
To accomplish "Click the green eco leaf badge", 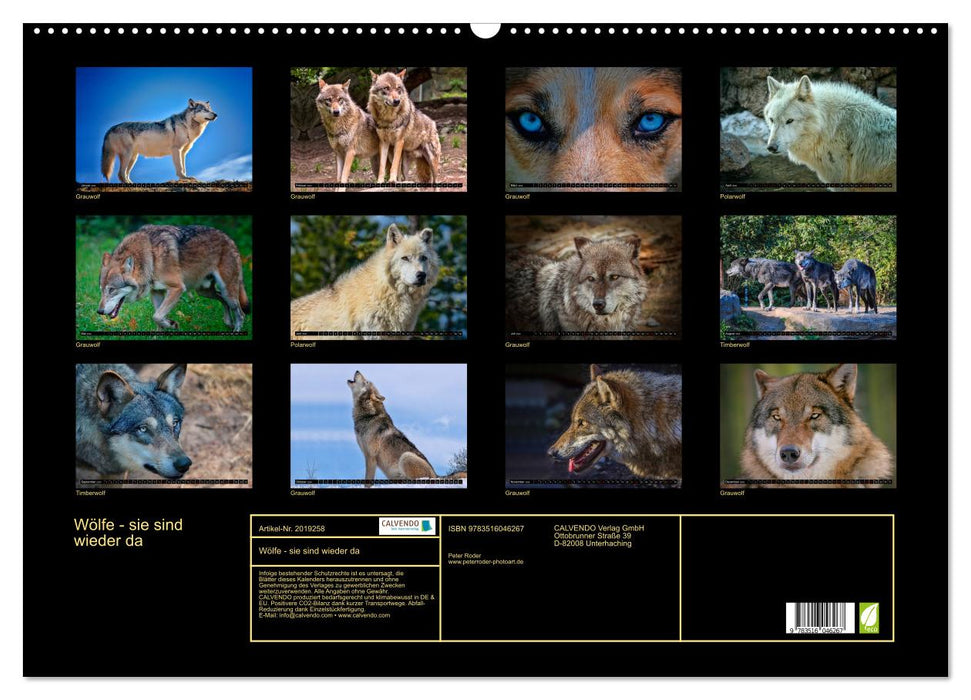I will [x=869, y=617].
